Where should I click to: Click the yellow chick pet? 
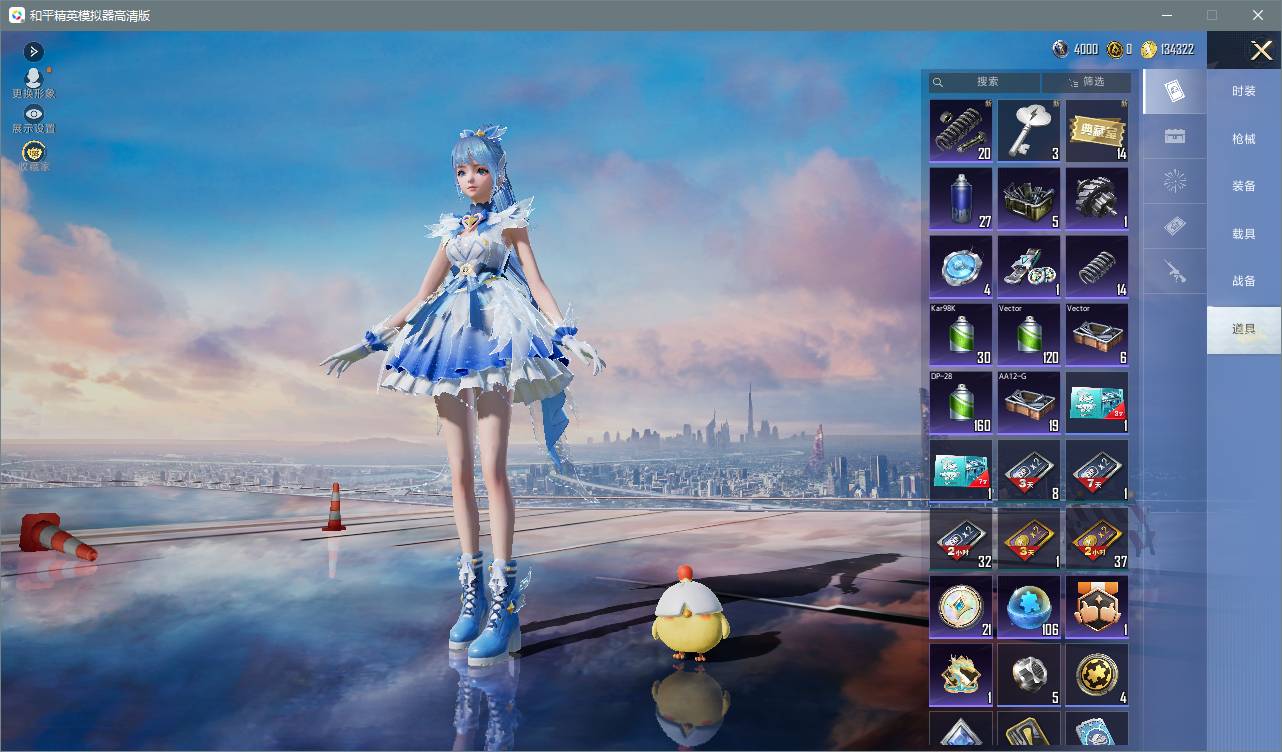coord(690,613)
